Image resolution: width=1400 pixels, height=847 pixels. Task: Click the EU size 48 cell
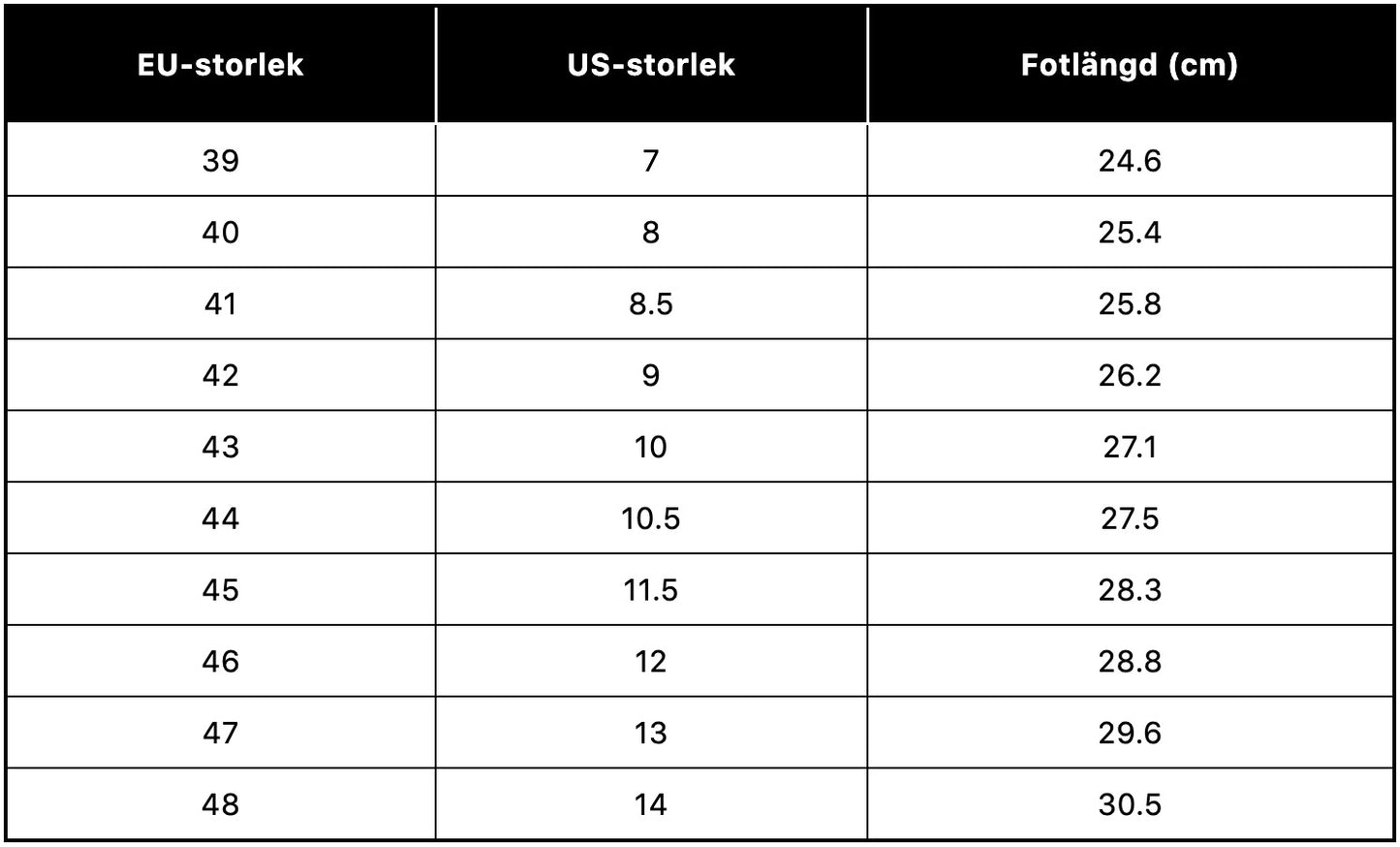pyautogui.click(x=221, y=804)
